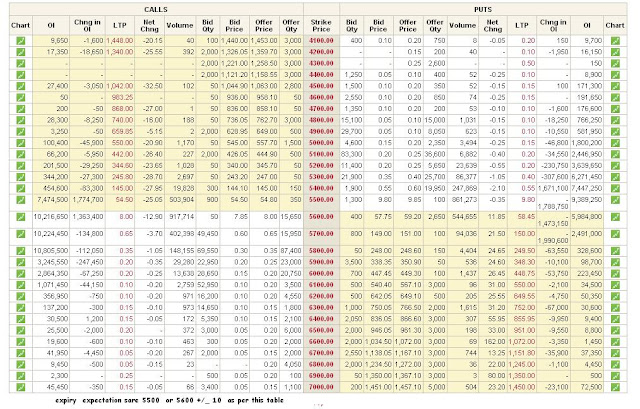Click the calls change in OI value 1,774,700
This screenshot has width=640, height=409.
click(88, 200)
